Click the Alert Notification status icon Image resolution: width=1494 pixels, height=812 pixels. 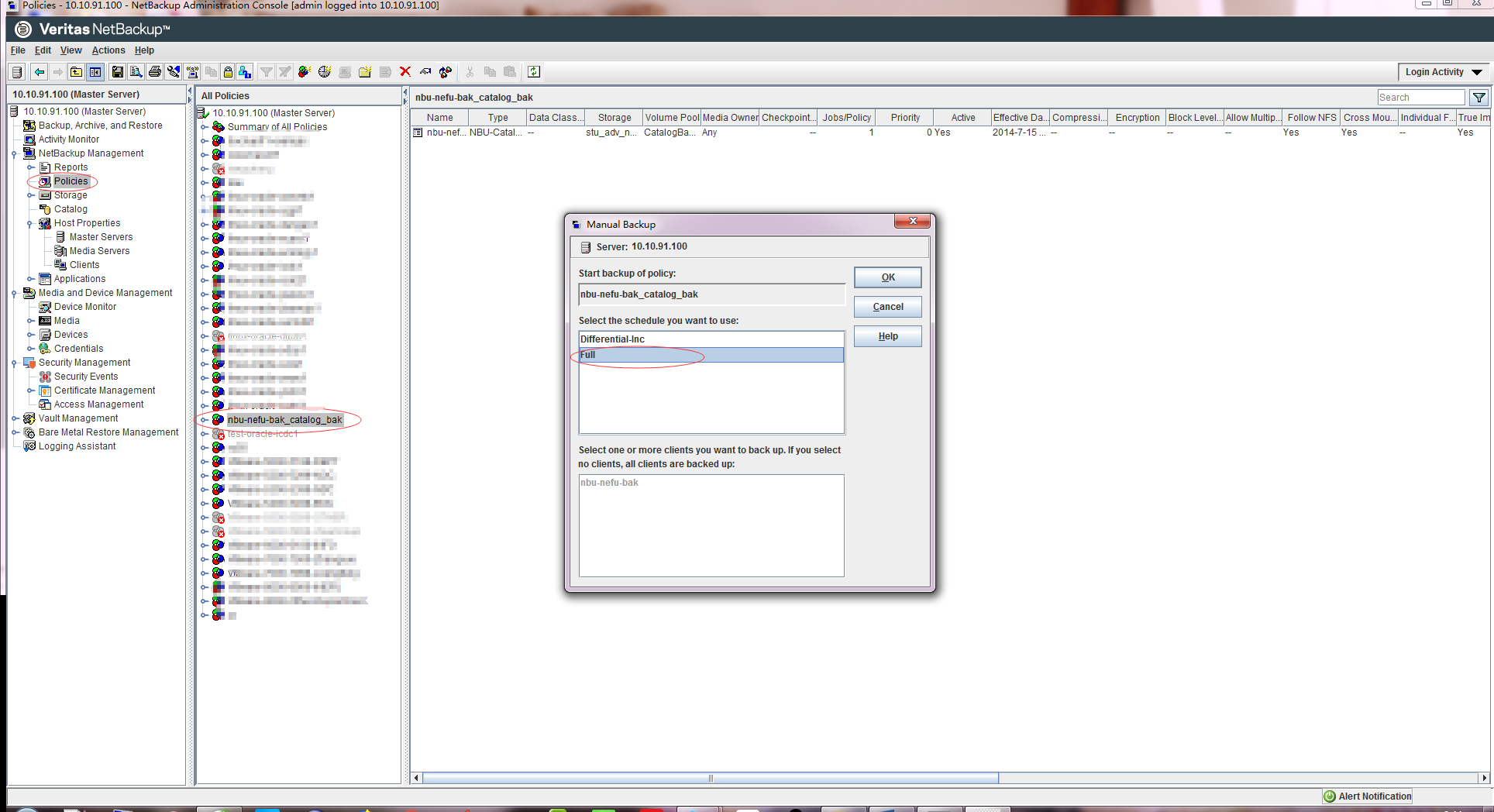[x=1330, y=797]
